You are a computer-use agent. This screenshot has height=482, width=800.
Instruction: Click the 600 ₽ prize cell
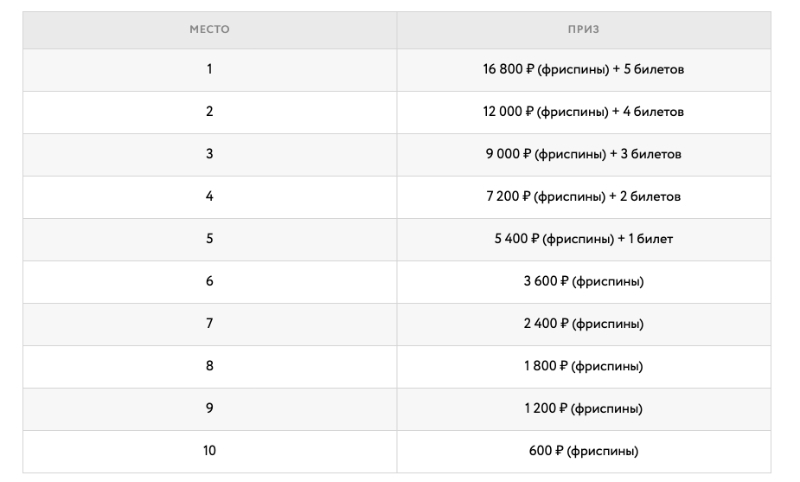click(583, 451)
